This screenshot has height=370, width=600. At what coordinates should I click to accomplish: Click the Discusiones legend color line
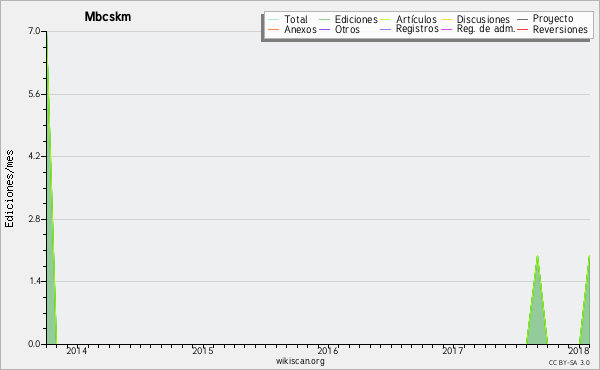click(x=447, y=20)
